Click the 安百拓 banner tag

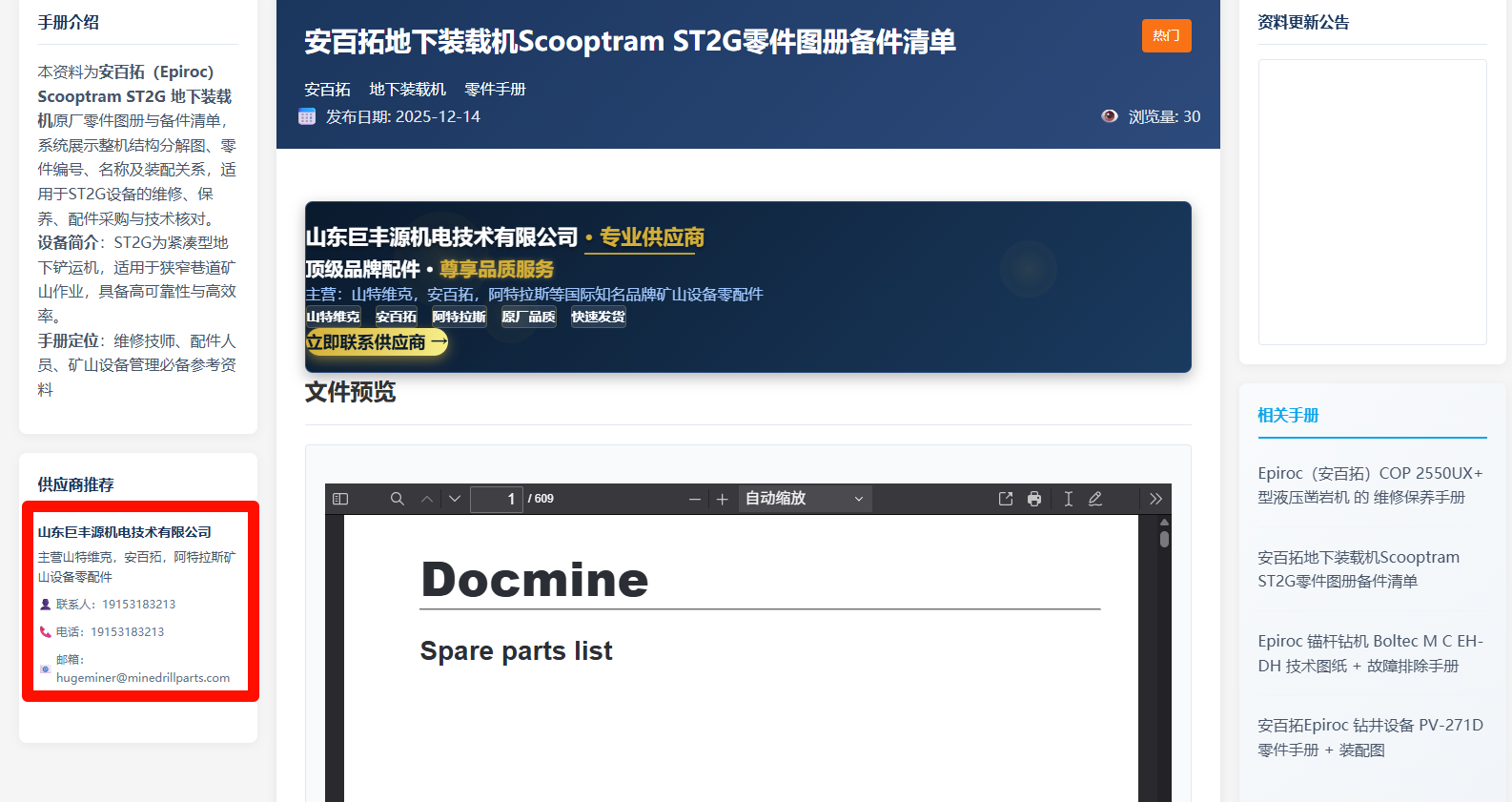396,317
